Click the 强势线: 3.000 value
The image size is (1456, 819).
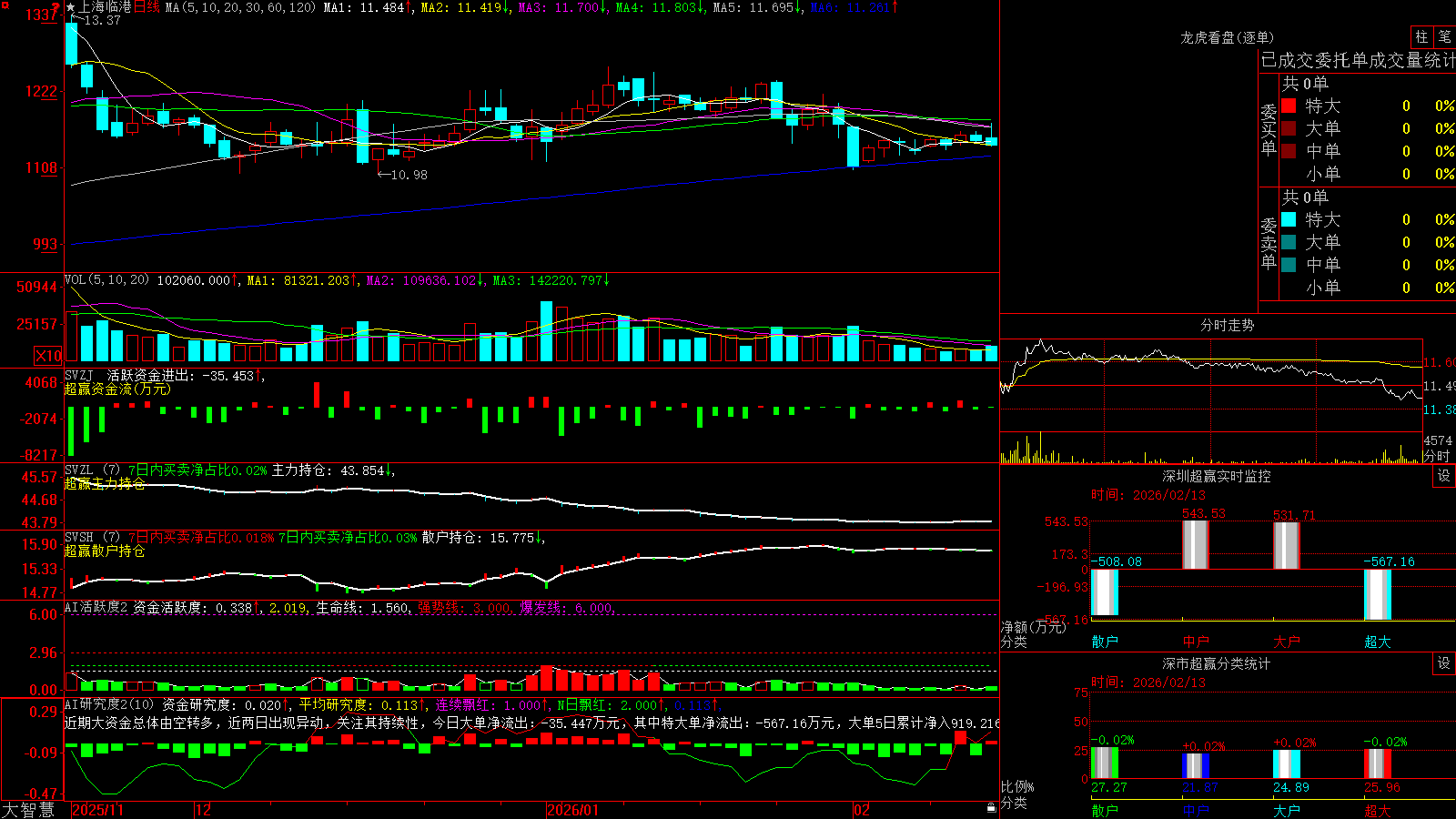tap(464, 607)
